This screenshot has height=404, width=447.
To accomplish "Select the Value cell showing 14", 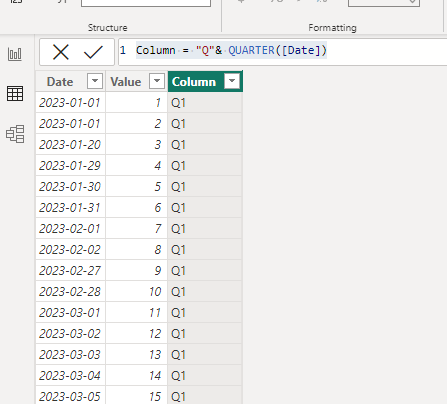I will [136, 376].
